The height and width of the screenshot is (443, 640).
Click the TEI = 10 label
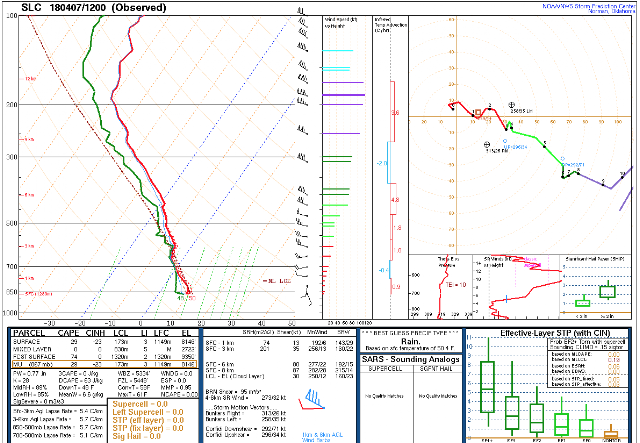coord(456,285)
